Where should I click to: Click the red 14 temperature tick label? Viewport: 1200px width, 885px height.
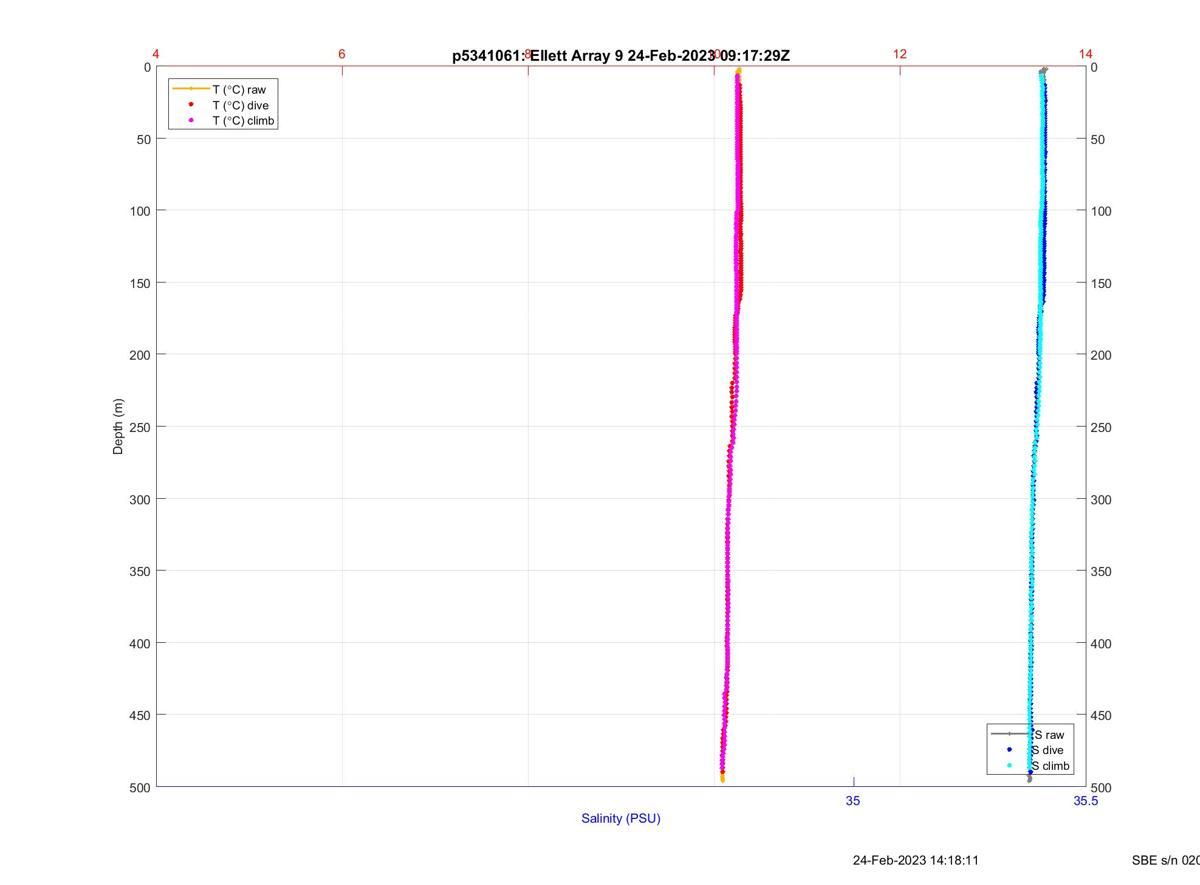(x=1086, y=54)
